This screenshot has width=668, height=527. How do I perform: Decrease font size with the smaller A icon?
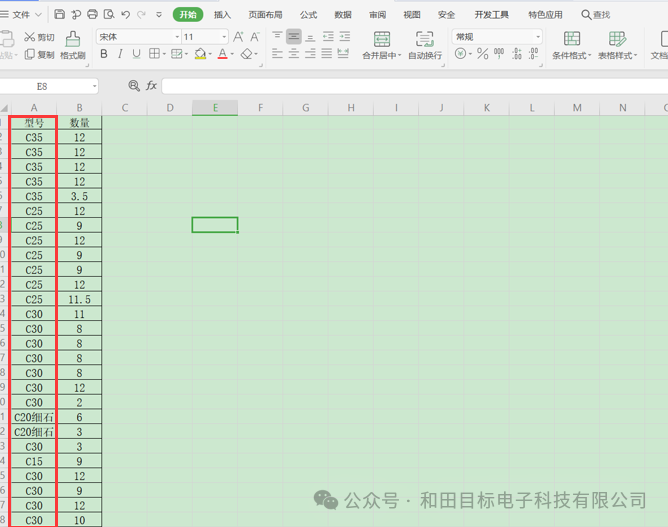(x=255, y=37)
